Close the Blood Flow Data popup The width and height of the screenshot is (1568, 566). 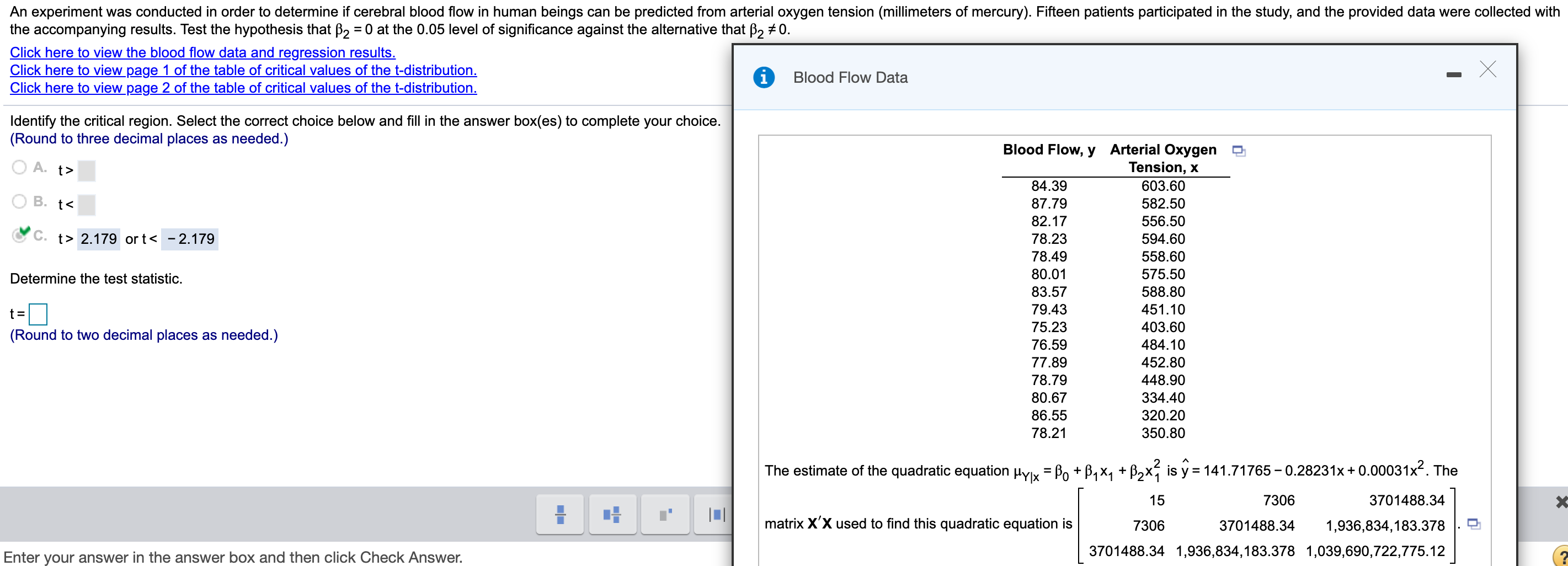[1487, 70]
